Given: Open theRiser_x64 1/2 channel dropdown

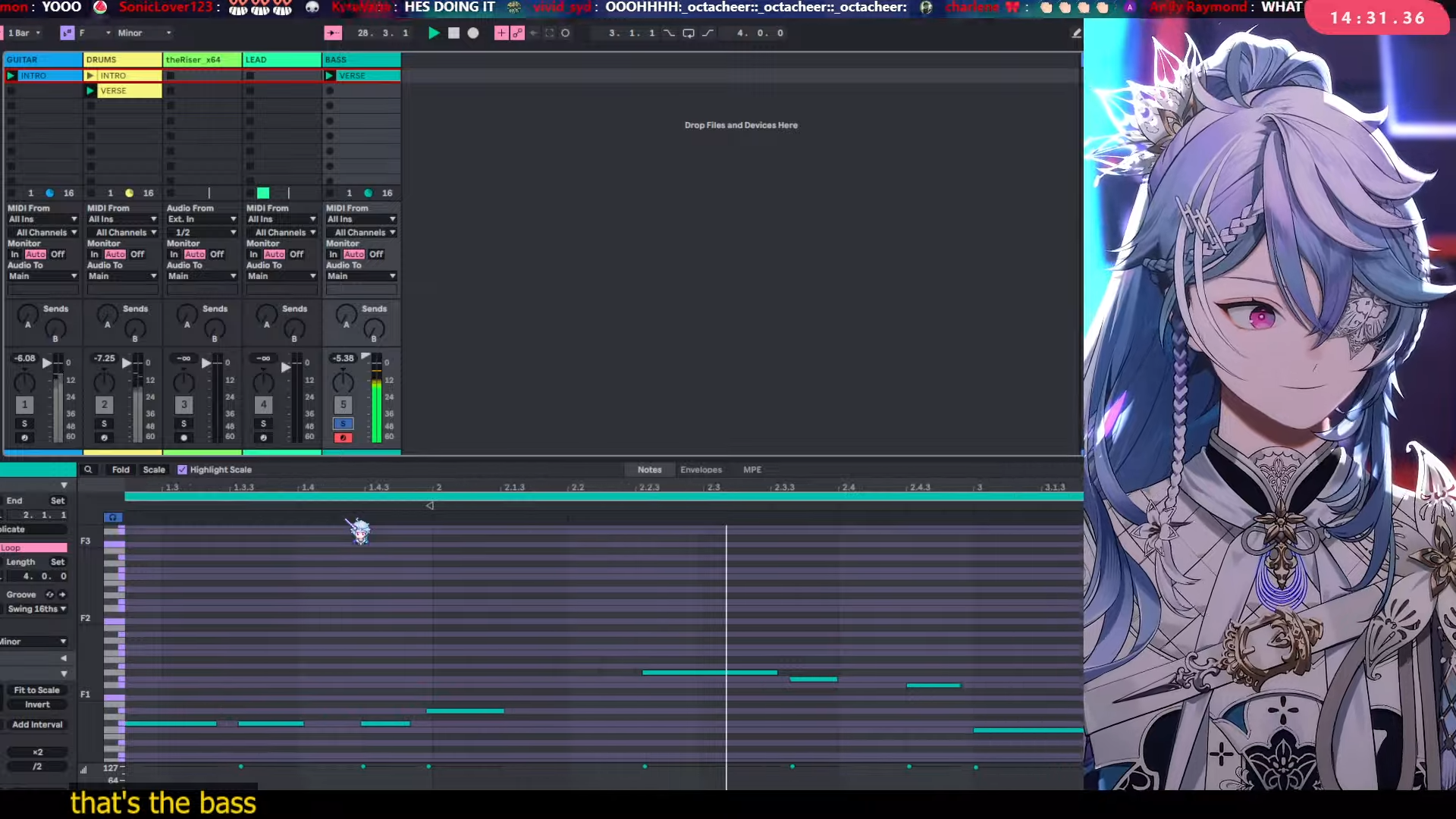Looking at the screenshot, I should coord(202,233).
